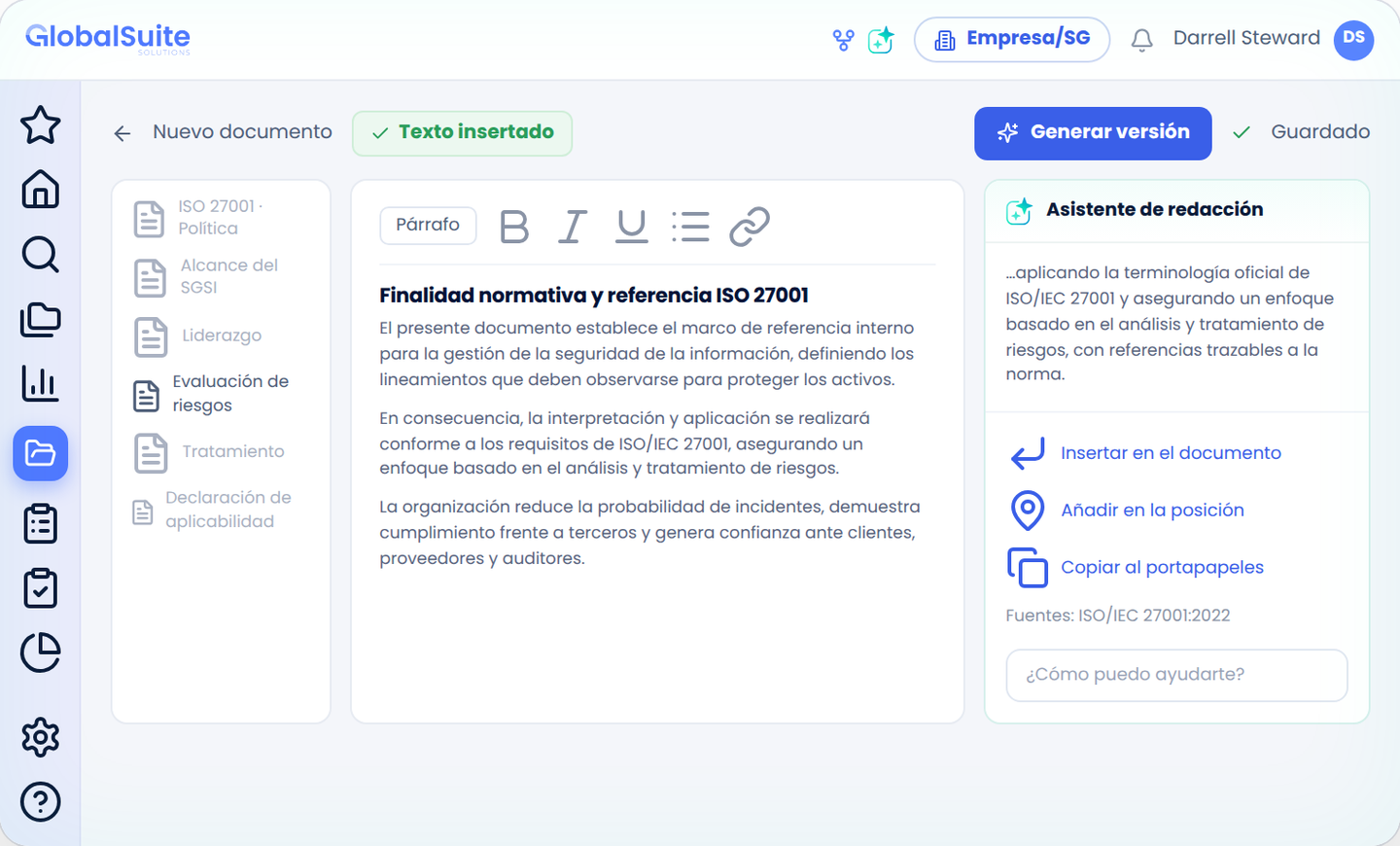Click the return-arrow insert icon
This screenshot has height=846, width=1400.
[x=1028, y=453]
